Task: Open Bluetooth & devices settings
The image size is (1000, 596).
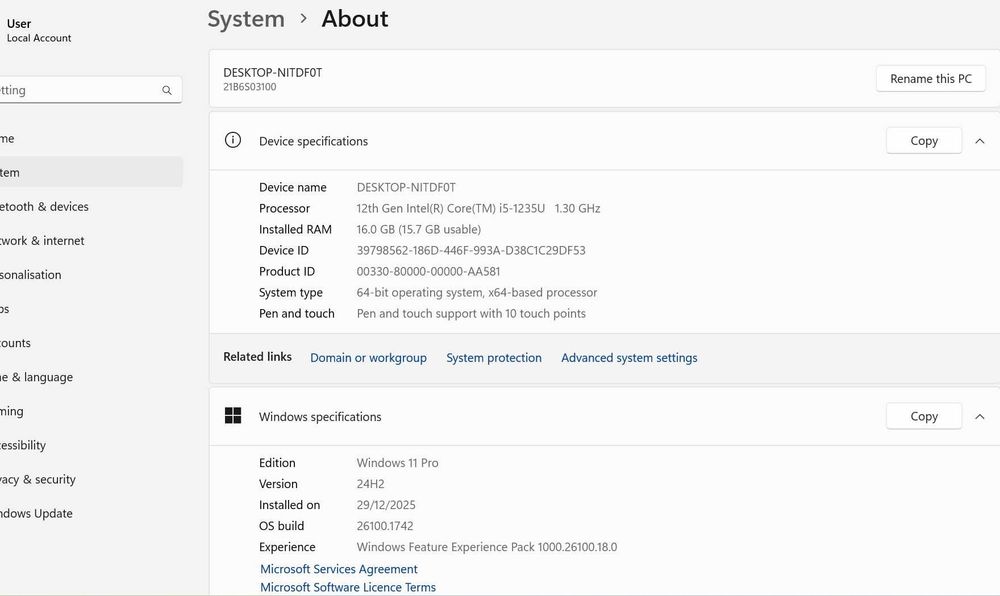Action: 89,207
